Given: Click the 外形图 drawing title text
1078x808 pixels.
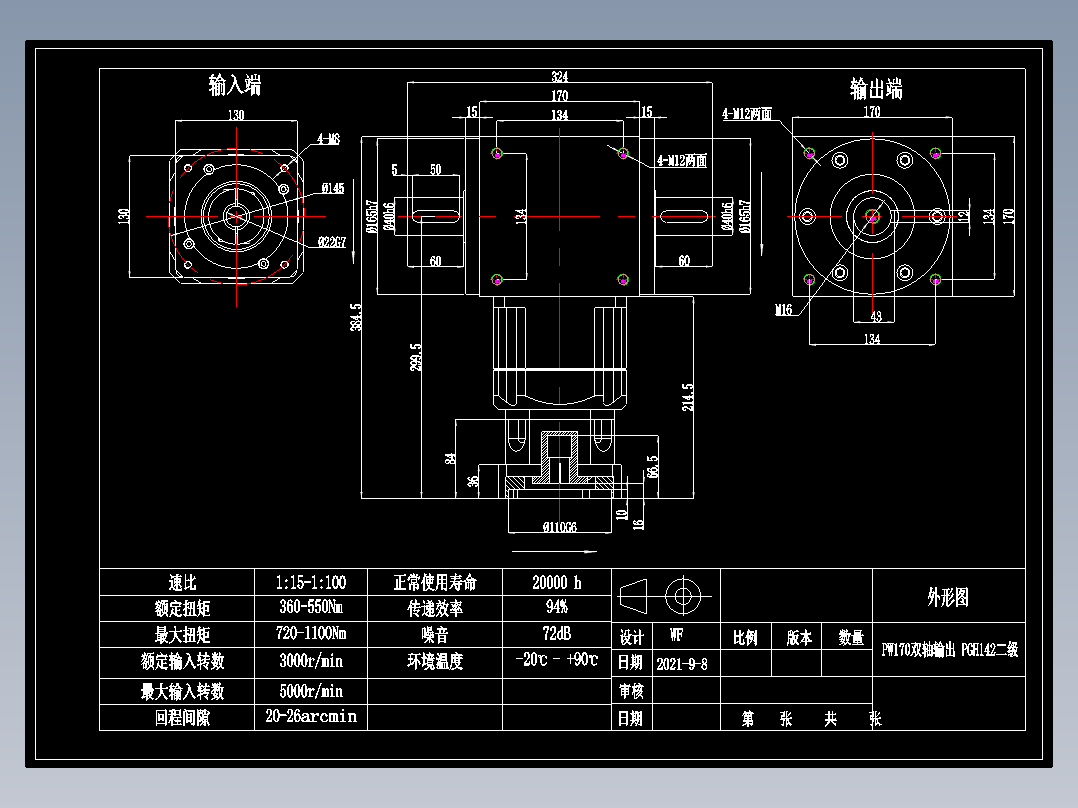Looking at the screenshot, I should 949,596.
